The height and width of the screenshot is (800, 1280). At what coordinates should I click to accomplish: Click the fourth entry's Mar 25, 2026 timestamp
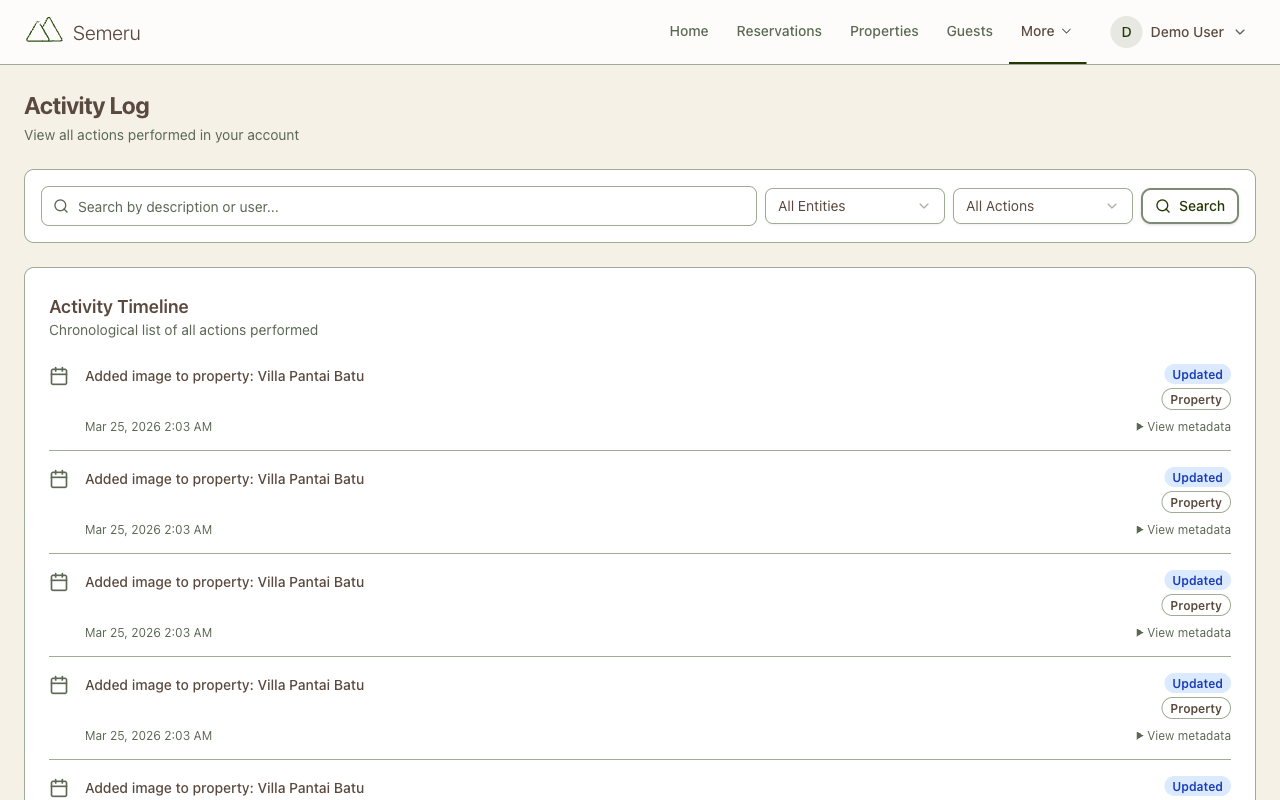[149, 736]
